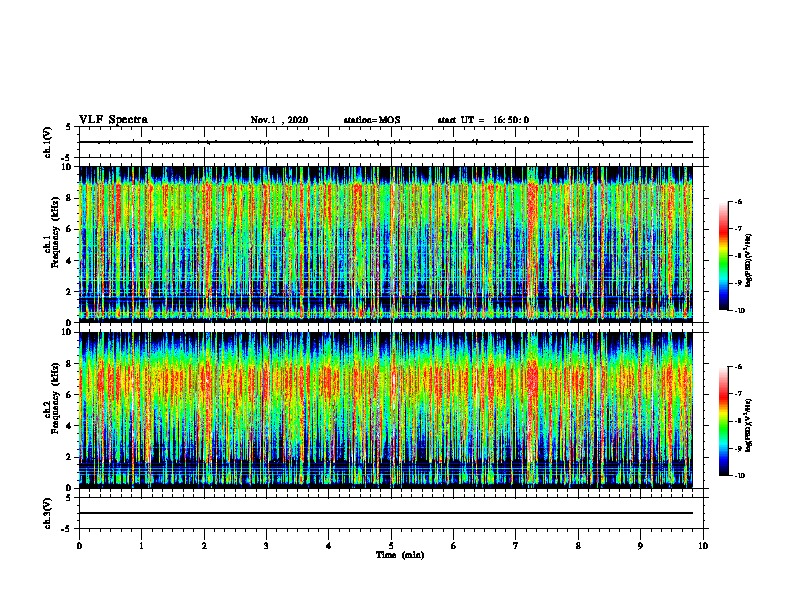This screenshot has height=612, width=792.
Task: Click the ch.1 voltage waveform trace
Action: [386, 142]
